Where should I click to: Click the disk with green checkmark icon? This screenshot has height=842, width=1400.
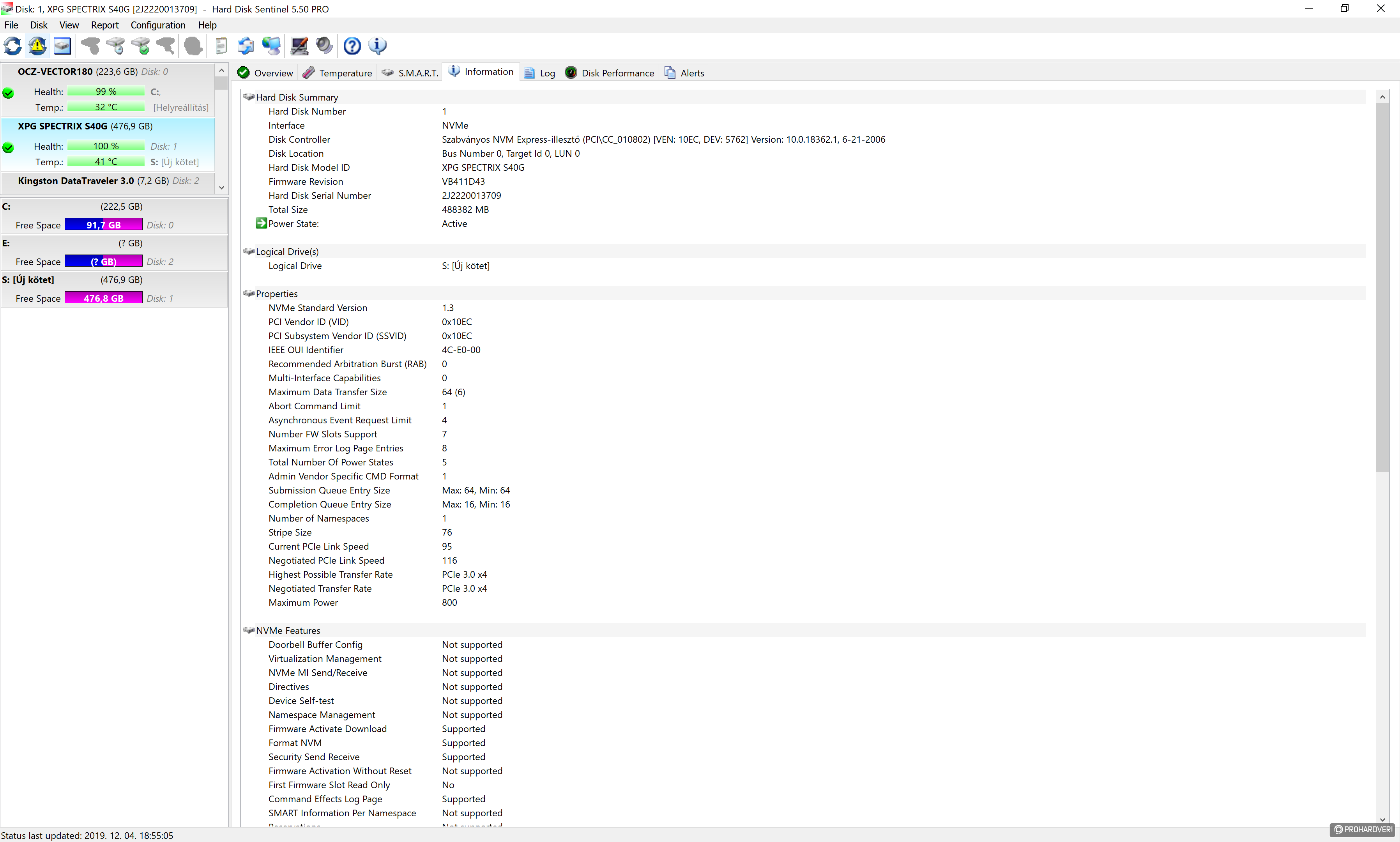(x=140, y=46)
